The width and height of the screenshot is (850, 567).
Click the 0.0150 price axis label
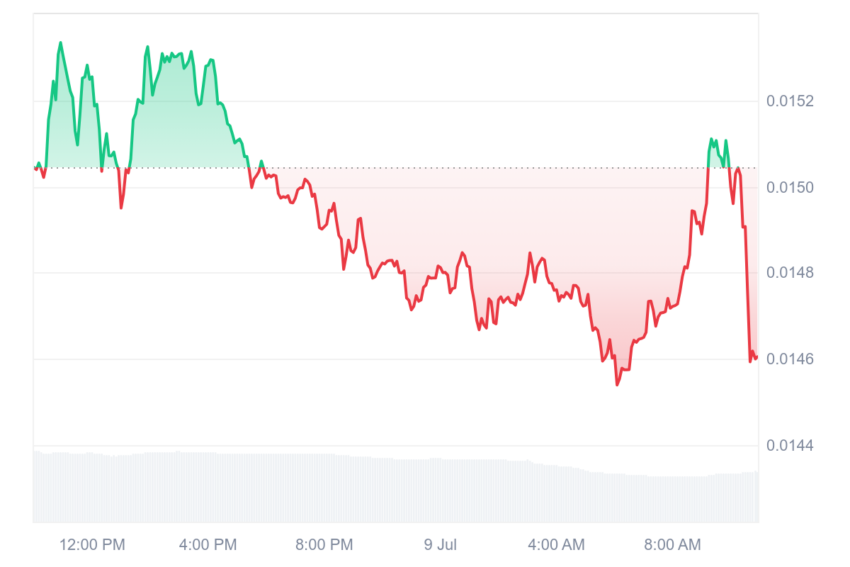pos(789,188)
